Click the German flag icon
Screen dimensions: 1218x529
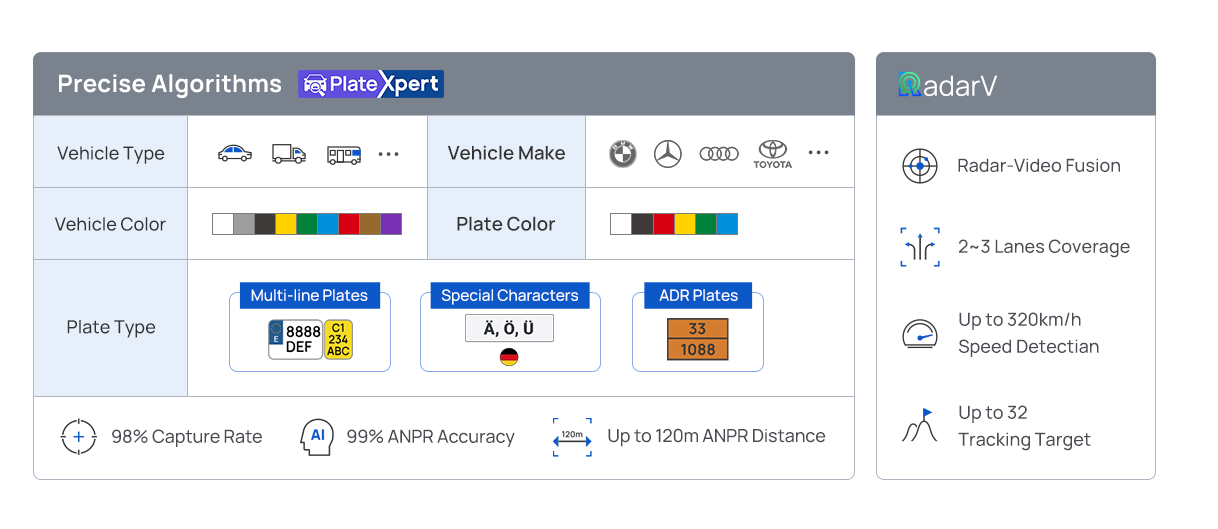tap(509, 357)
